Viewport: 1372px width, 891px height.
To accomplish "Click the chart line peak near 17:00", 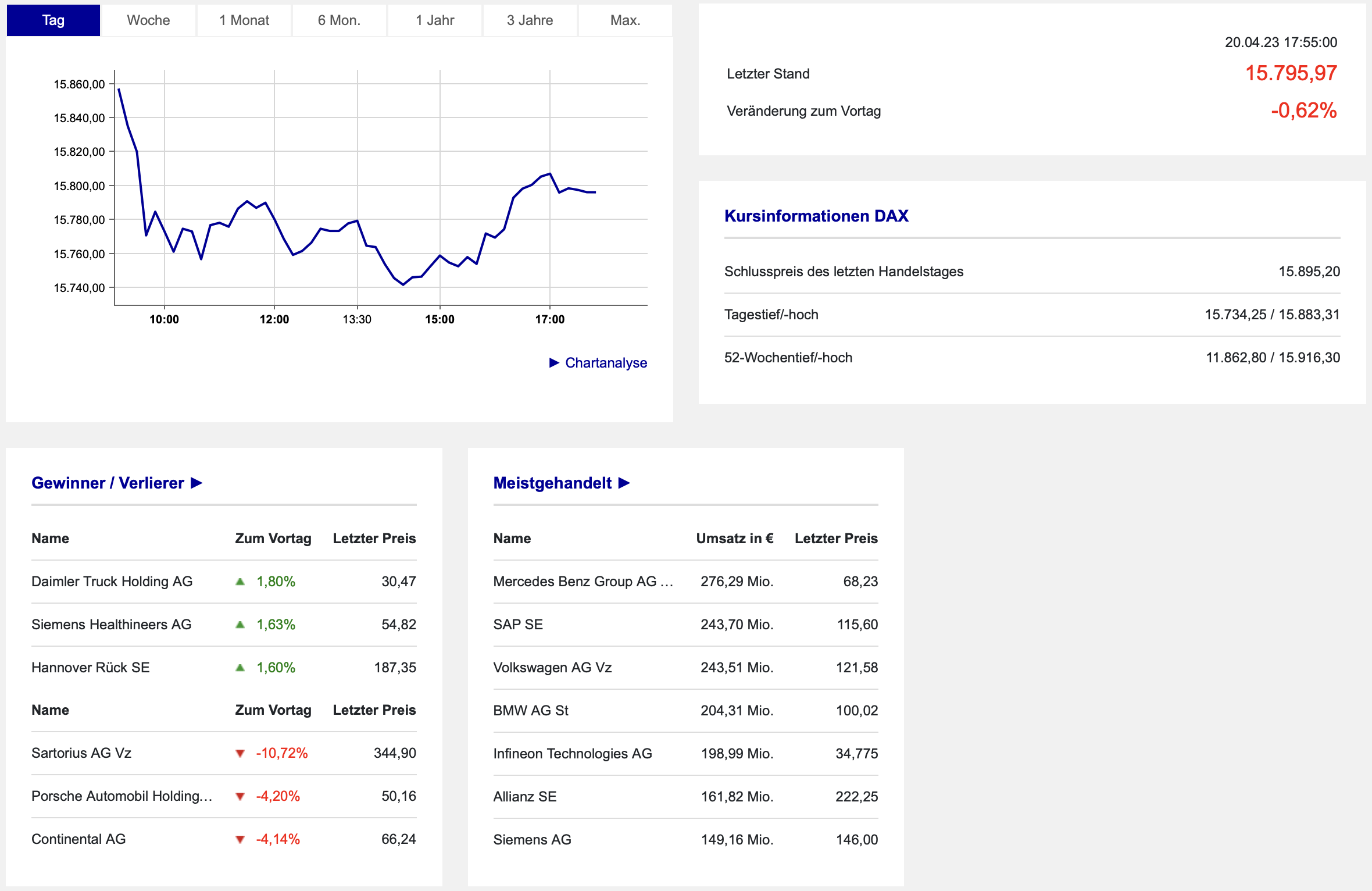I will (549, 174).
